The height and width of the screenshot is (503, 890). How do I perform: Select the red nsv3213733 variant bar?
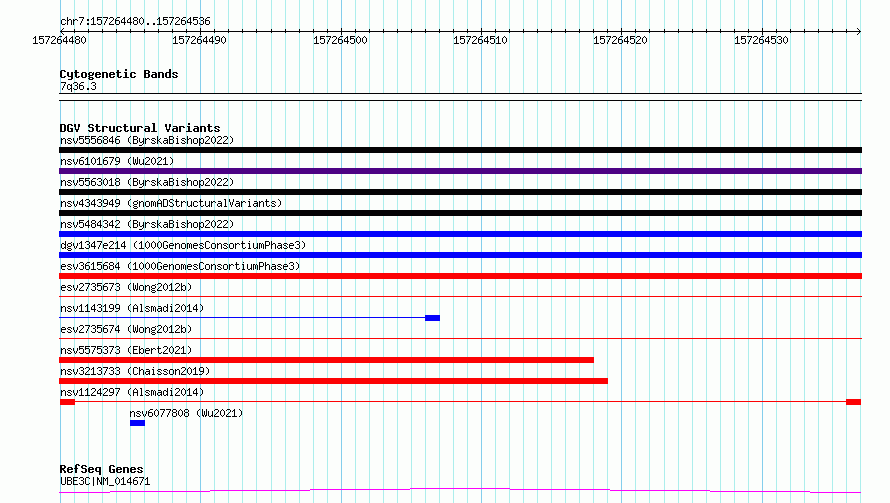click(333, 381)
